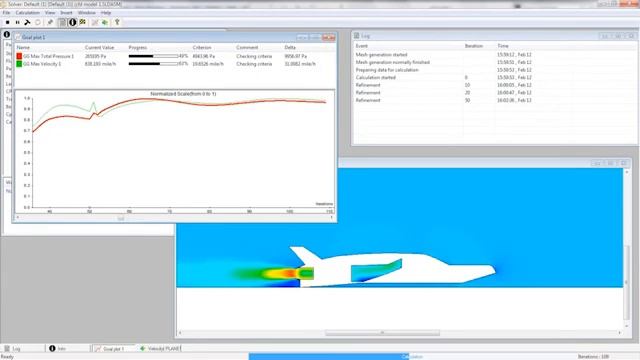Click the Time column header in Log window
This screenshot has height=360, width=640.
(x=503, y=46)
